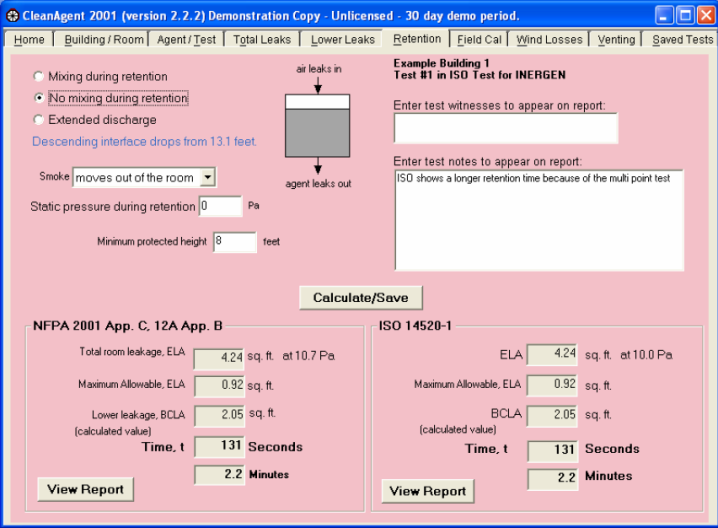Click the ISO Time seconds value
The image size is (718, 528).
(x=552, y=451)
